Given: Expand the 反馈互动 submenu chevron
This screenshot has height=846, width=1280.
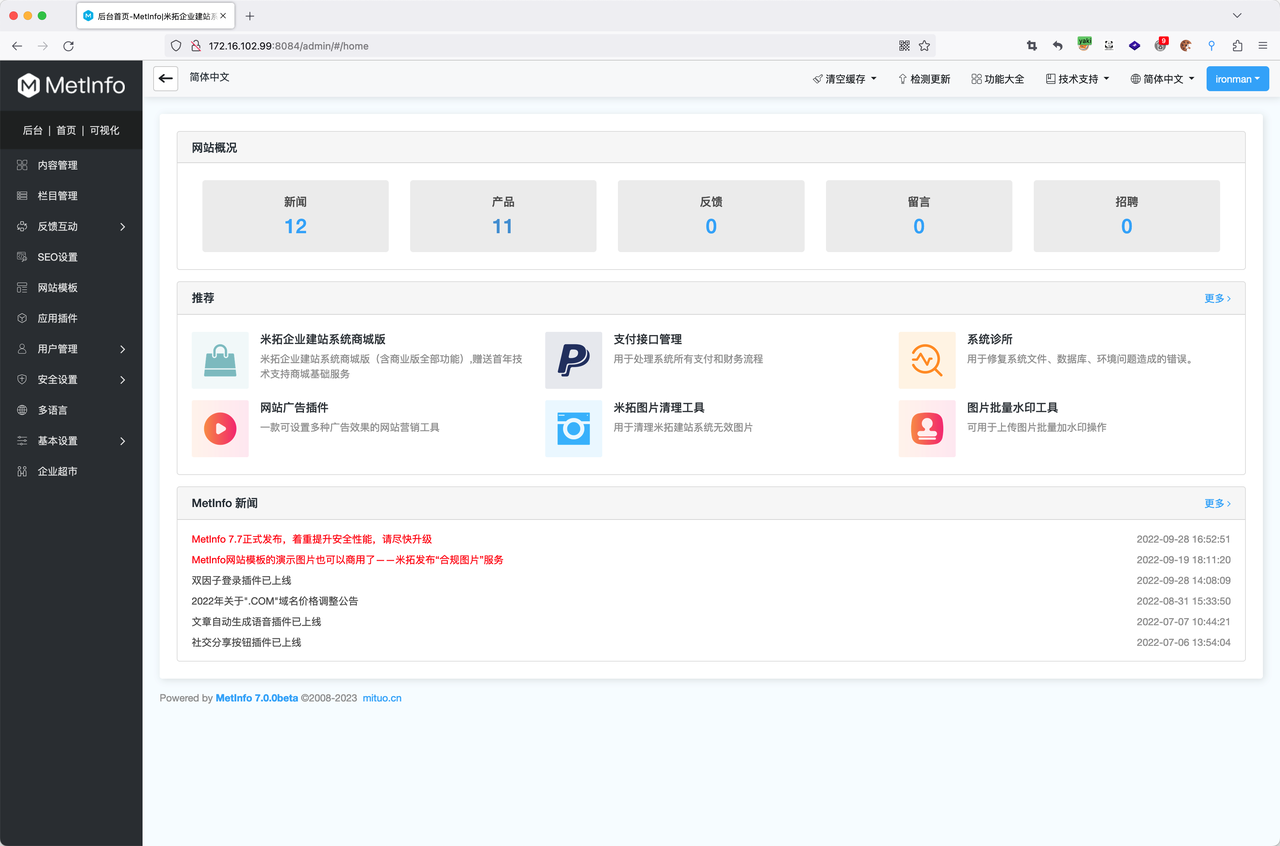Looking at the screenshot, I should click(123, 227).
